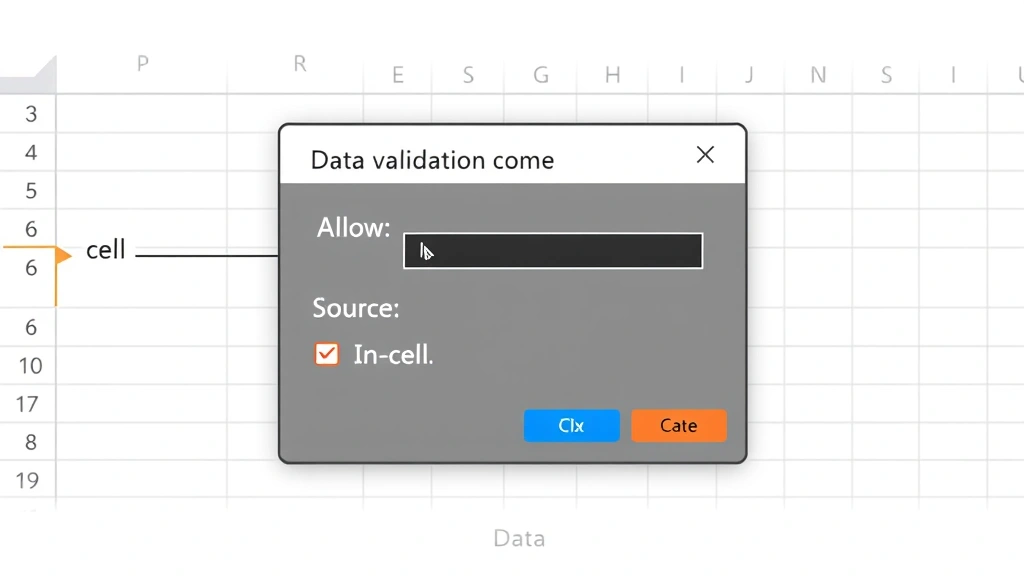The width and height of the screenshot is (1024, 576).
Task: Select column header R
Action: click(299, 64)
